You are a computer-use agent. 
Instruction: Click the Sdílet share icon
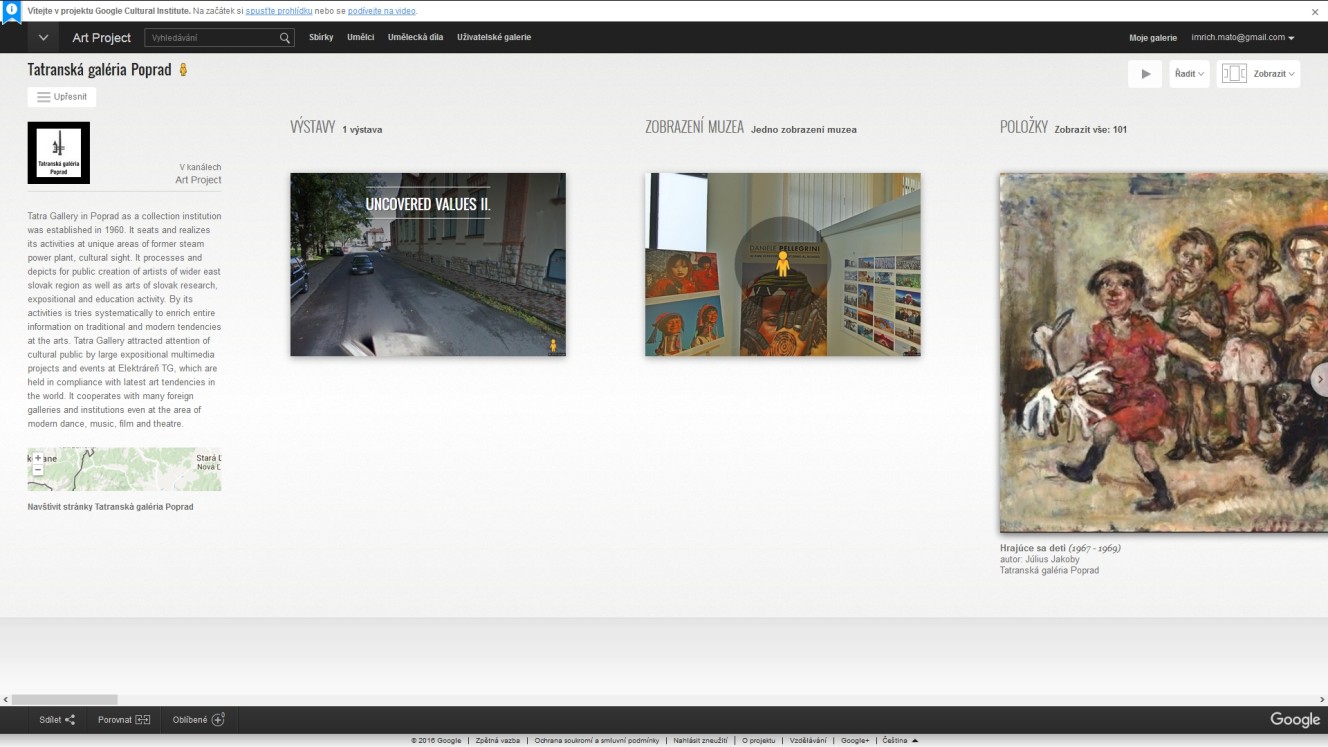[70, 720]
